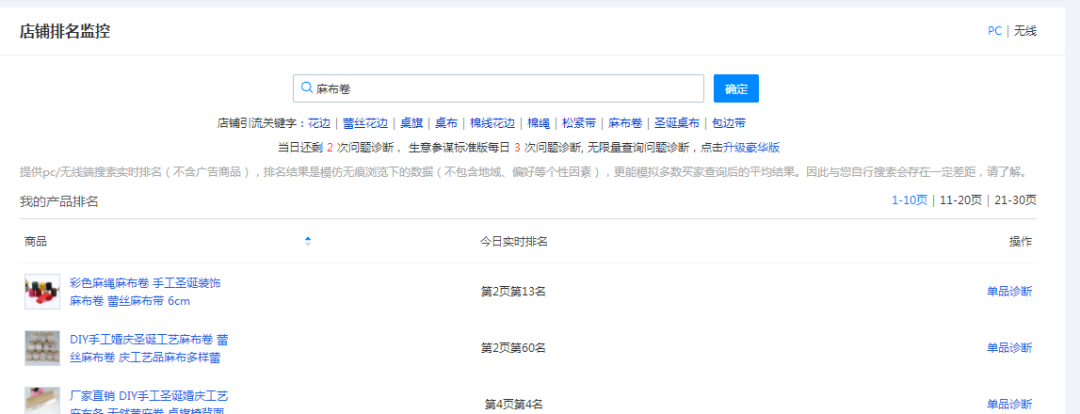Open the 厂家直销 product thumbnail
Screen dimensions: 1080x414
coord(42,400)
